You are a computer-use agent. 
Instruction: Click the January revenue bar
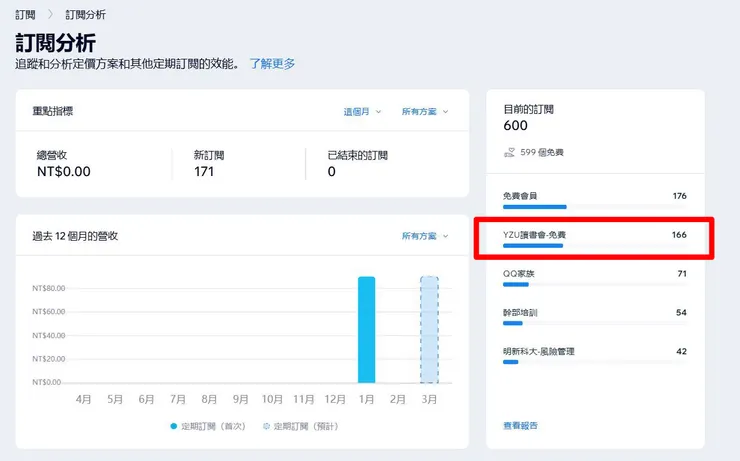pyautogui.click(x=367, y=329)
